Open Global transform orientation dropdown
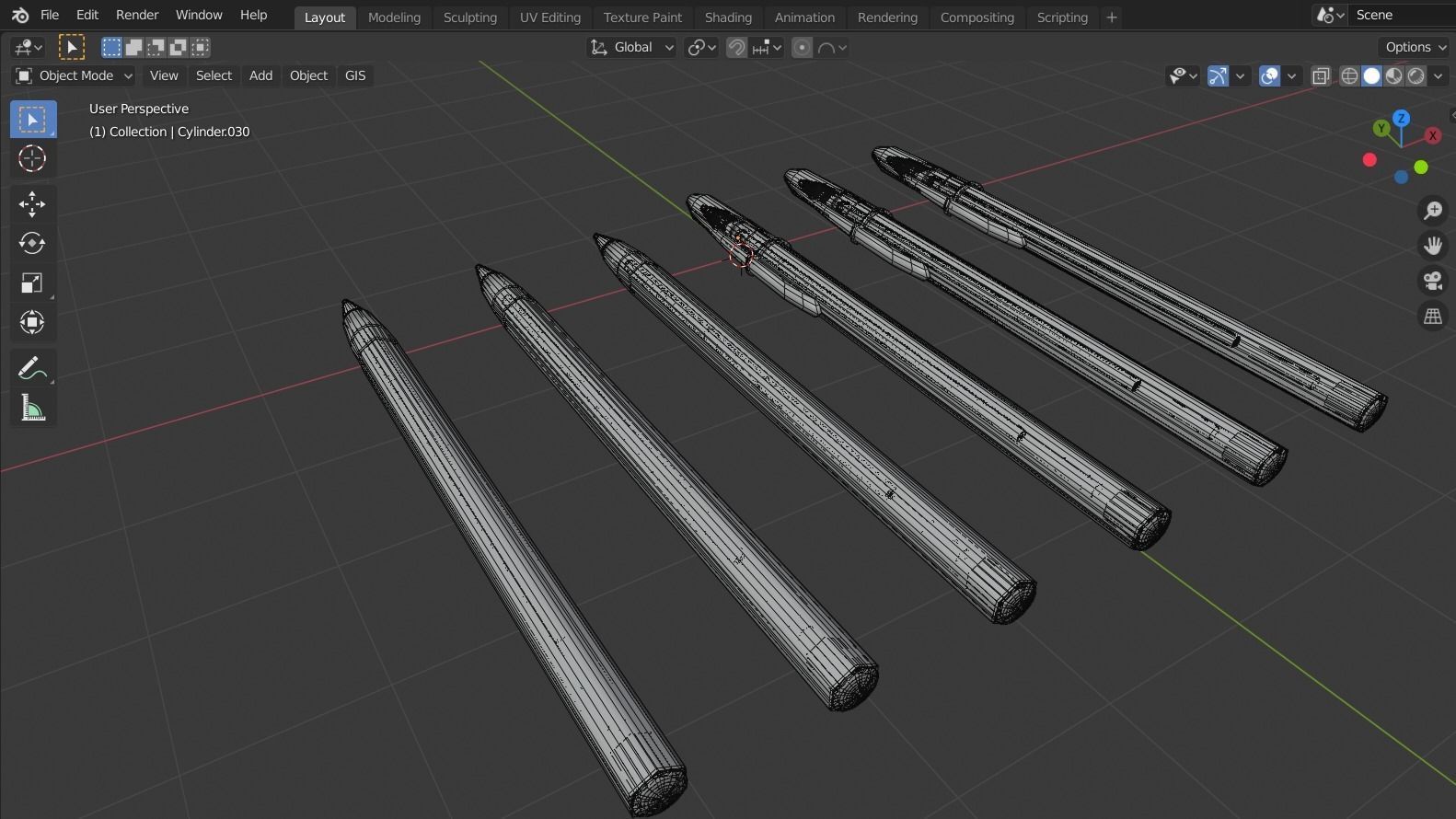The image size is (1456, 819). [x=631, y=47]
